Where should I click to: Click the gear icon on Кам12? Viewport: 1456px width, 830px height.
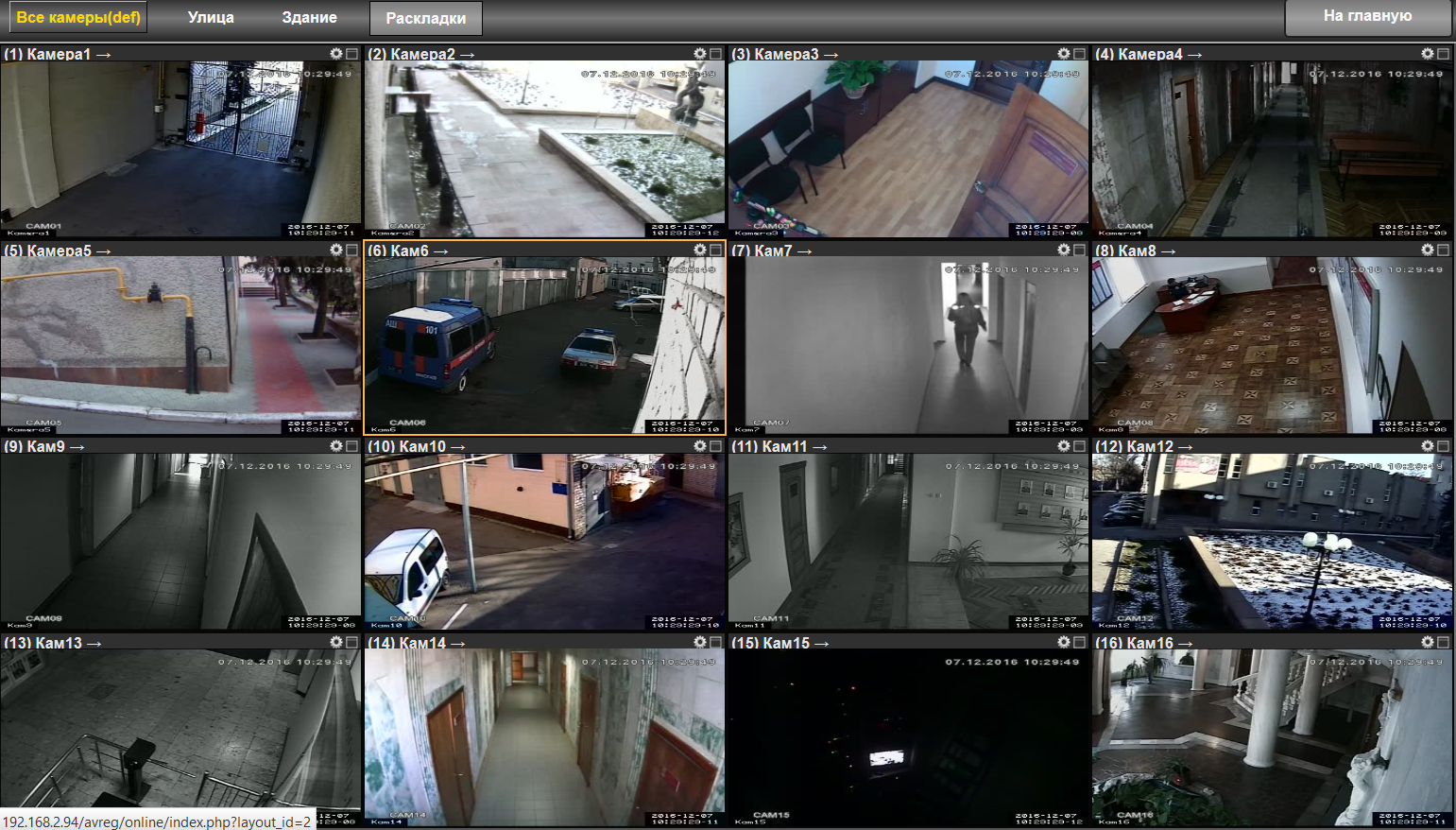click(x=1428, y=446)
